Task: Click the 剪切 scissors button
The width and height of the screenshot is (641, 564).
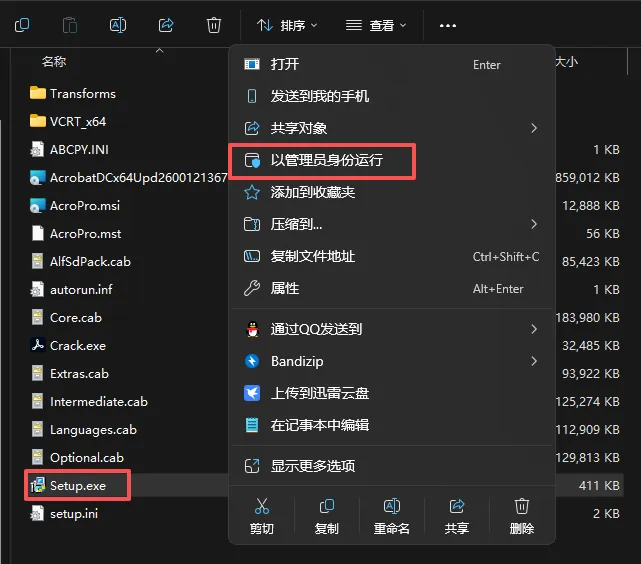Action: coord(262,516)
